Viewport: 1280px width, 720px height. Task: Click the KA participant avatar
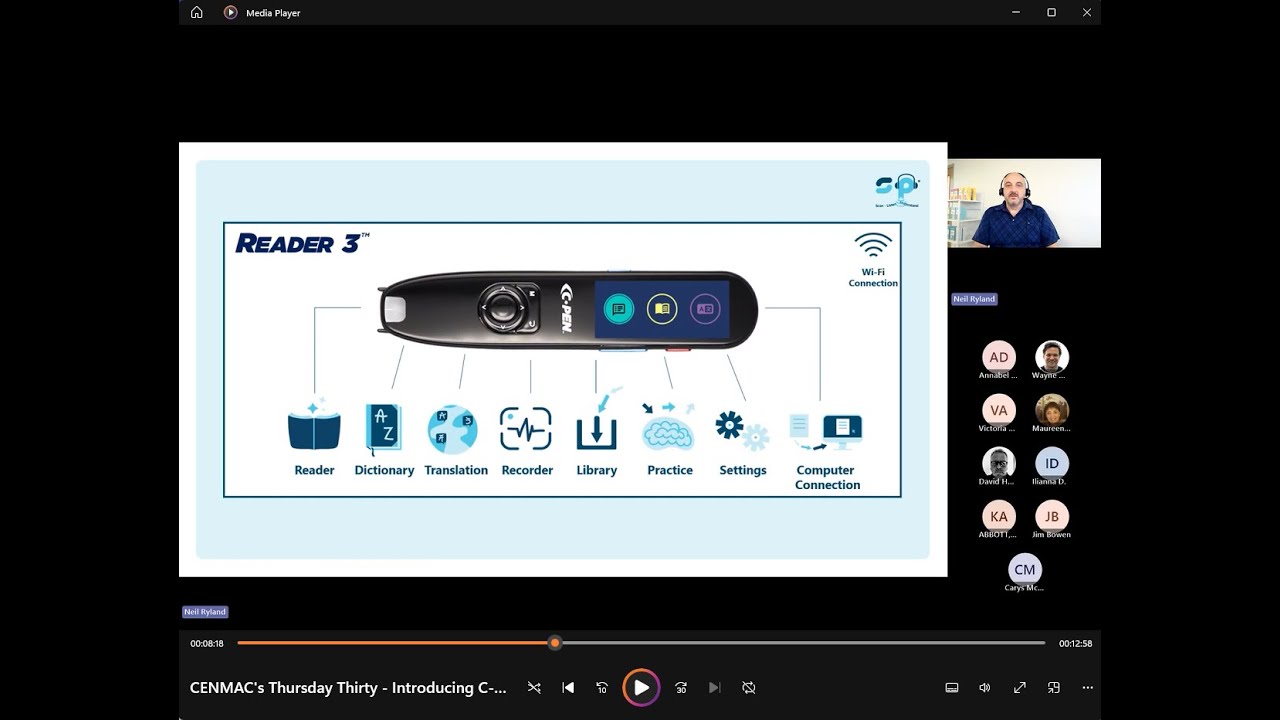(999, 516)
